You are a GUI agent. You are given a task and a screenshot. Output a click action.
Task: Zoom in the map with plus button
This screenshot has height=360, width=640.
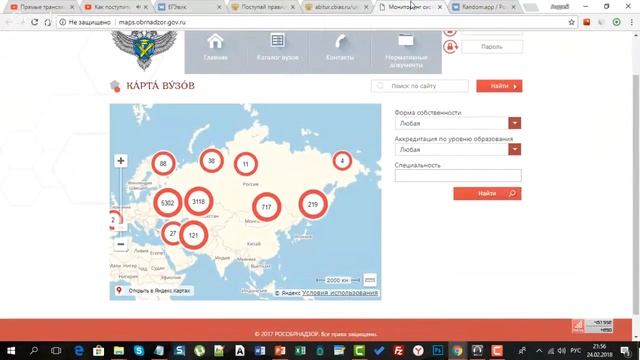tap(121, 161)
